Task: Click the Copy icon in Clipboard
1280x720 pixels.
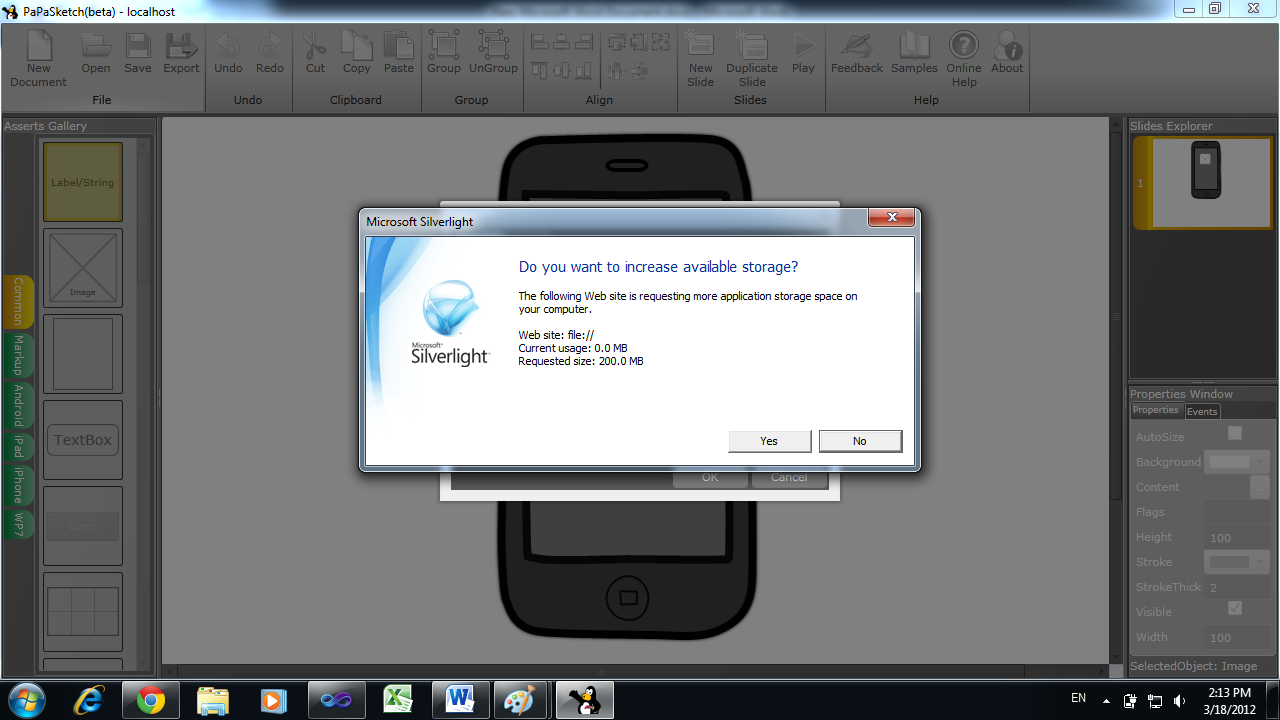Action: [x=357, y=46]
